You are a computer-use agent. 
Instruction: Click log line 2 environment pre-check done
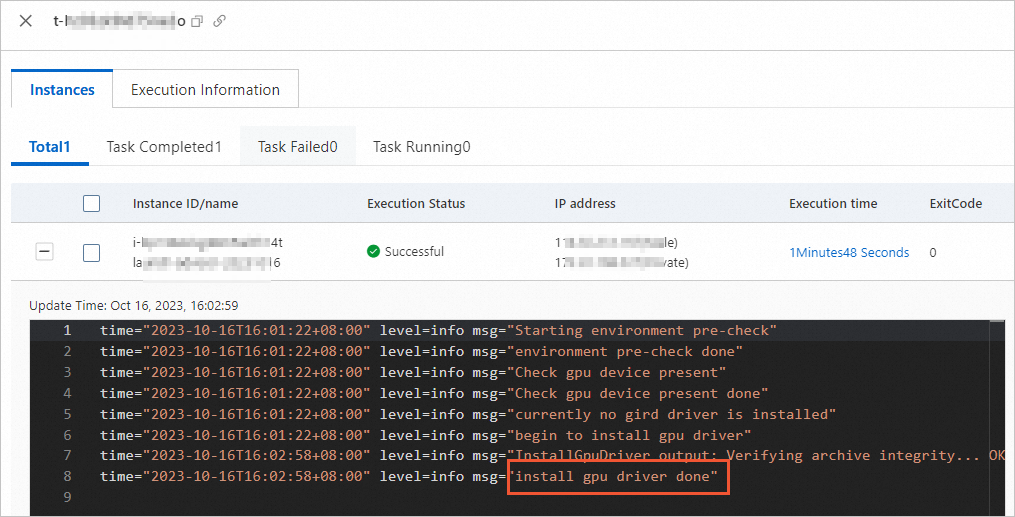[x=421, y=351]
